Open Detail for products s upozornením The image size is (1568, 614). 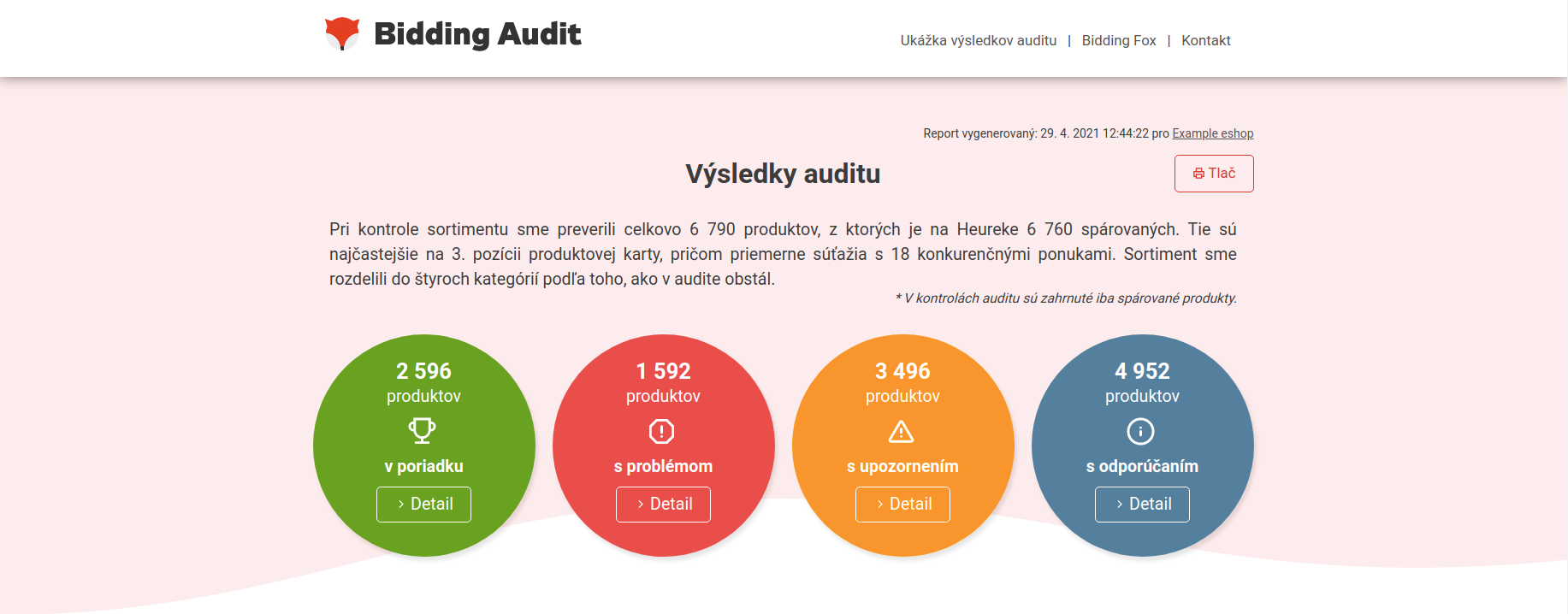(x=902, y=505)
